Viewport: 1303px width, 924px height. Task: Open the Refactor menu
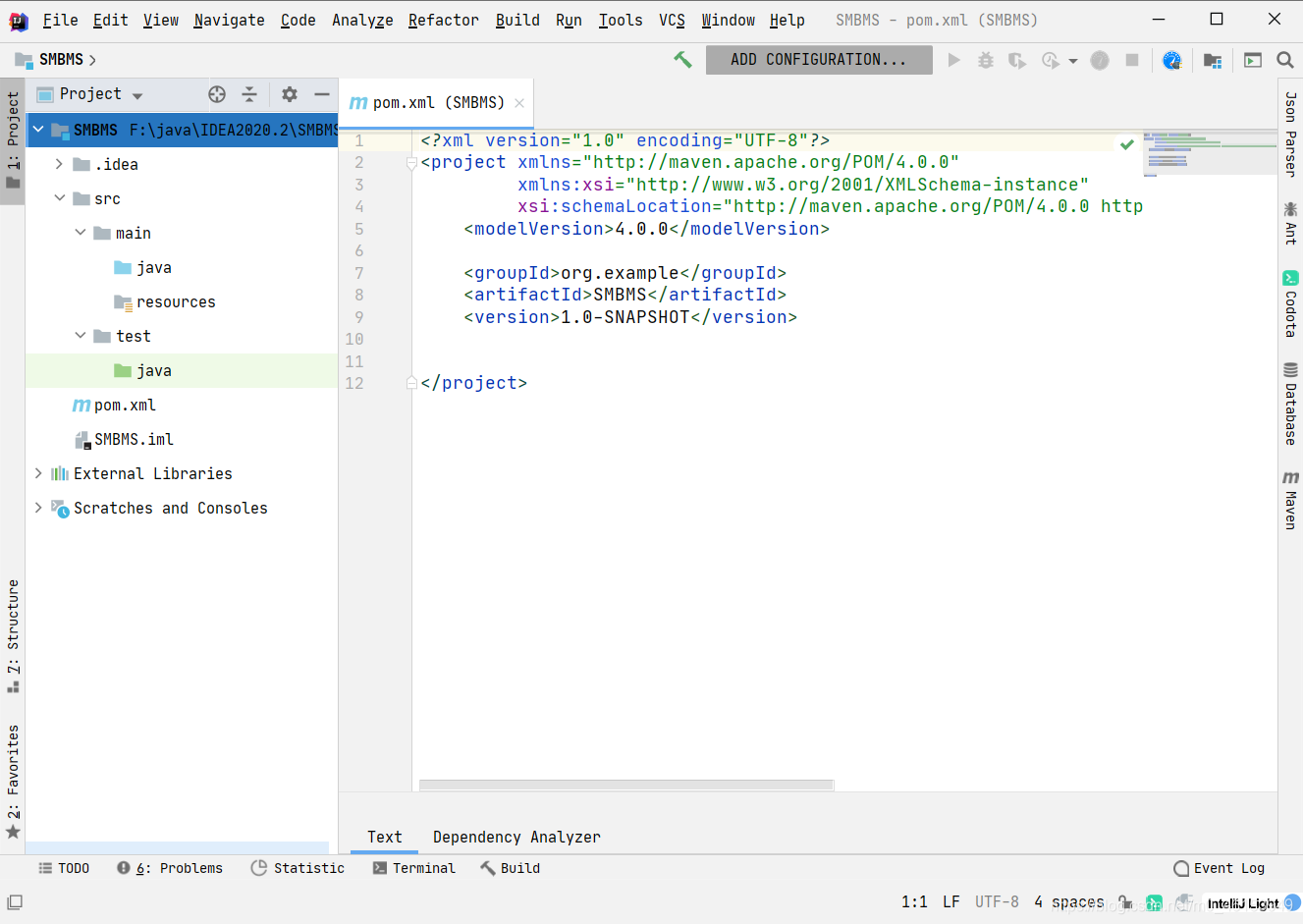pos(443,20)
